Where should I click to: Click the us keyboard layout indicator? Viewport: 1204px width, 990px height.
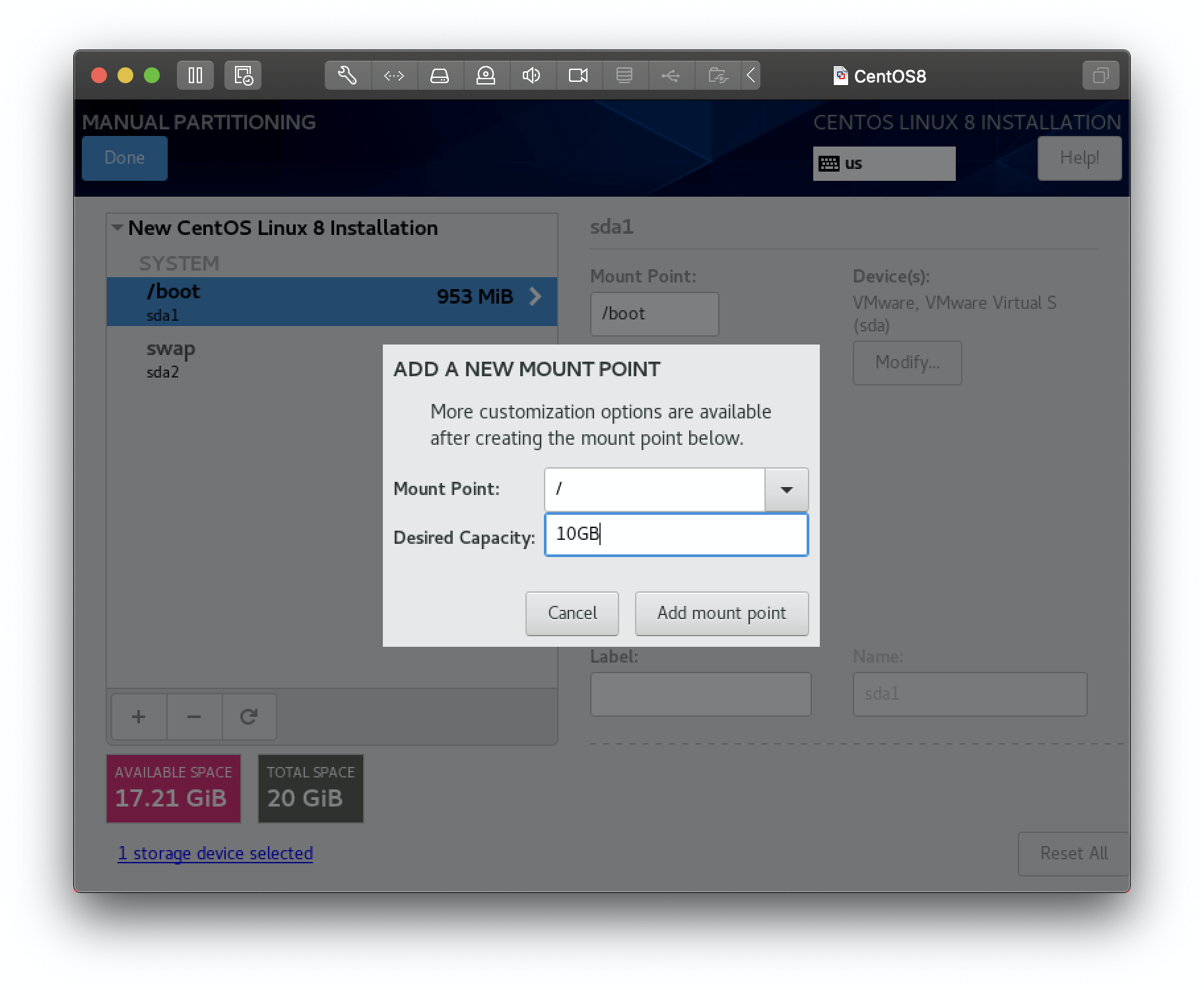pyautogui.click(x=884, y=164)
